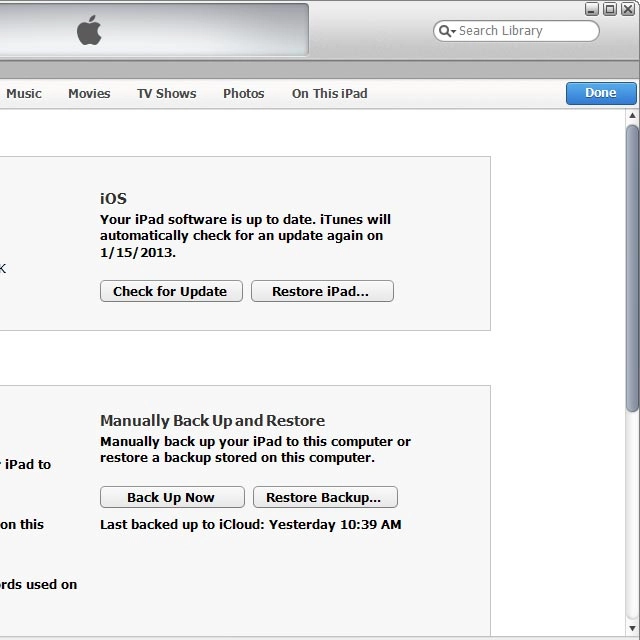
Task: Click the Restore Backup... button
Action: coord(324,497)
